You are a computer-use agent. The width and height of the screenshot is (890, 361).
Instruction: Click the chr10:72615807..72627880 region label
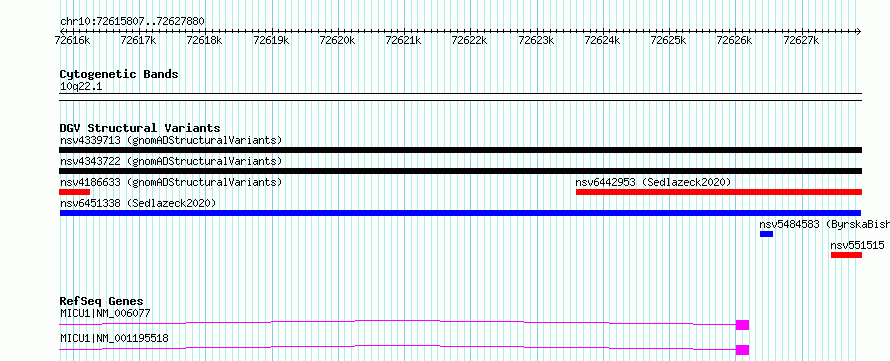(132, 22)
